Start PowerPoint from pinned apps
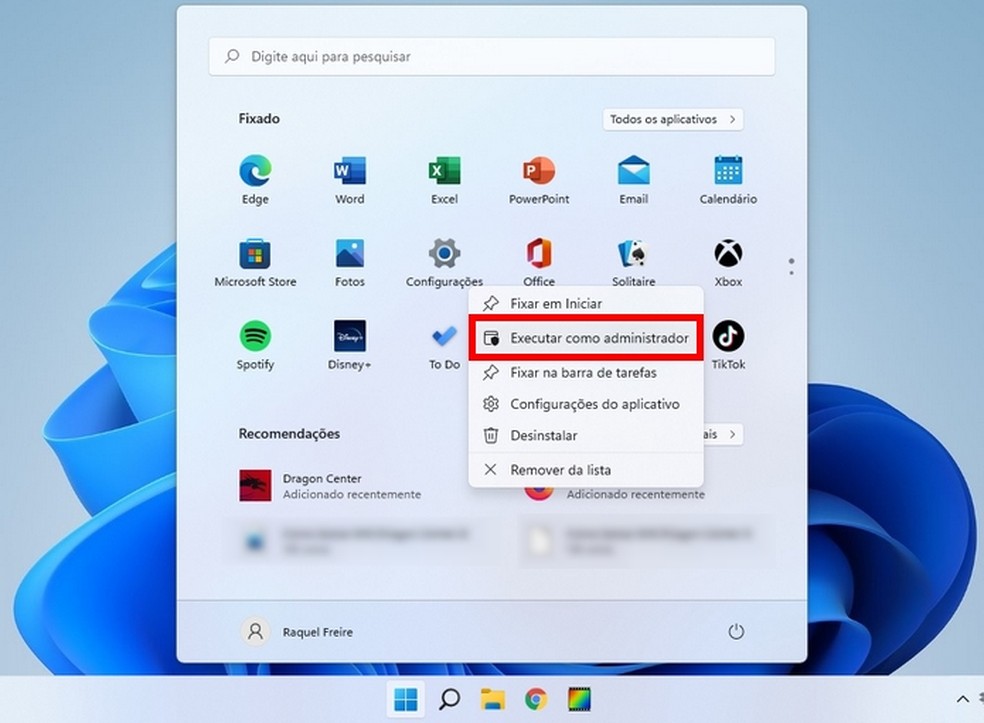The width and height of the screenshot is (984, 723). point(539,180)
